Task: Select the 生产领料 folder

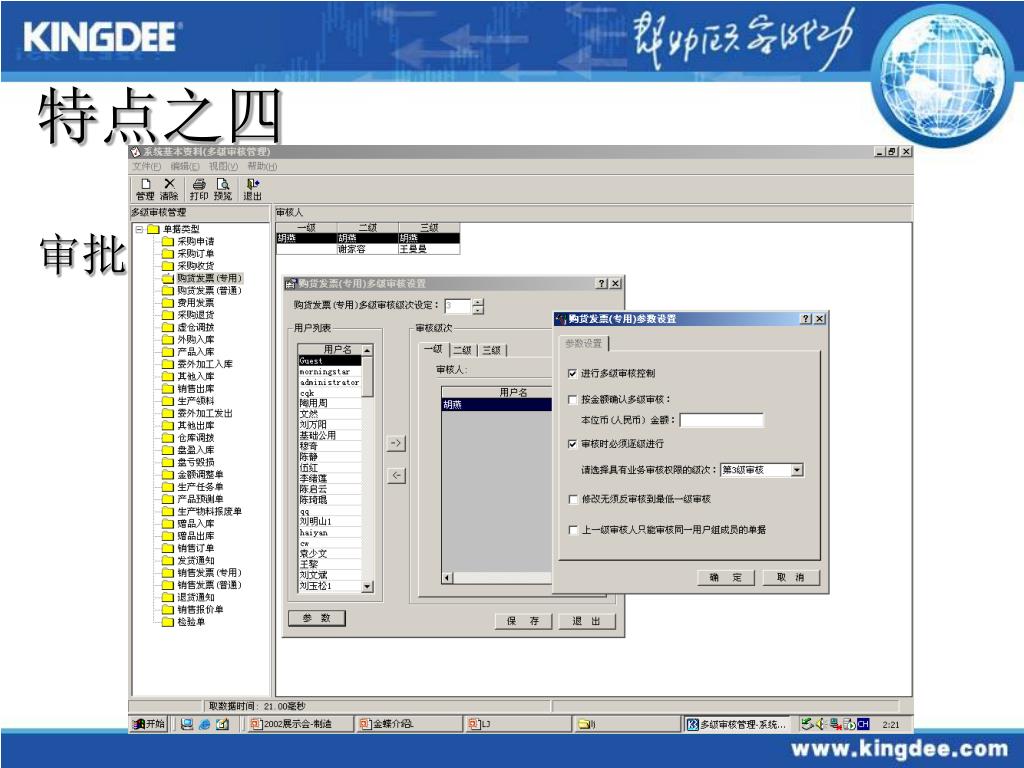Action: click(x=188, y=401)
